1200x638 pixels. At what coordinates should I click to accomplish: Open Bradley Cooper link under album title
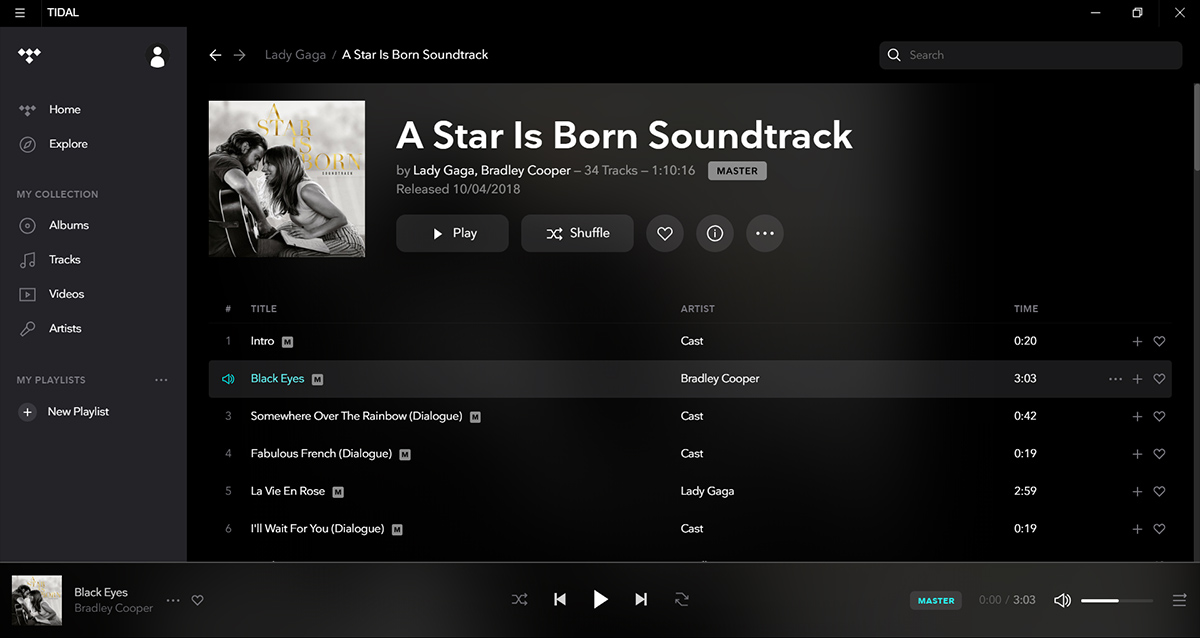coord(526,171)
